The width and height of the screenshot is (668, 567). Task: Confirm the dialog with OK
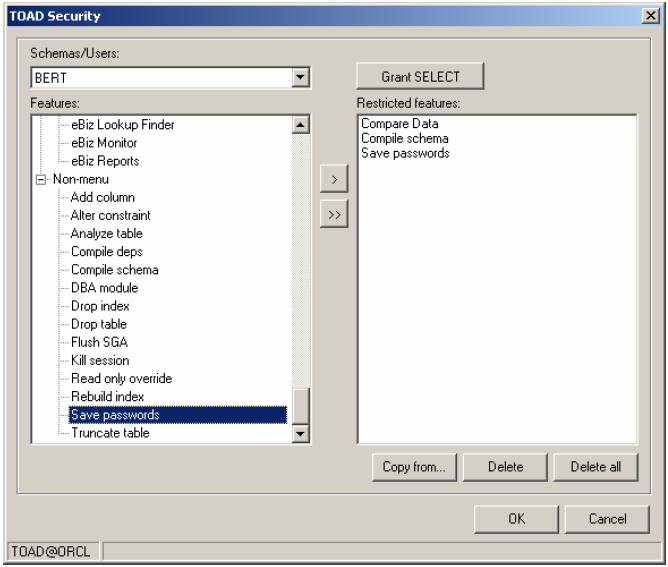pyautogui.click(x=516, y=519)
